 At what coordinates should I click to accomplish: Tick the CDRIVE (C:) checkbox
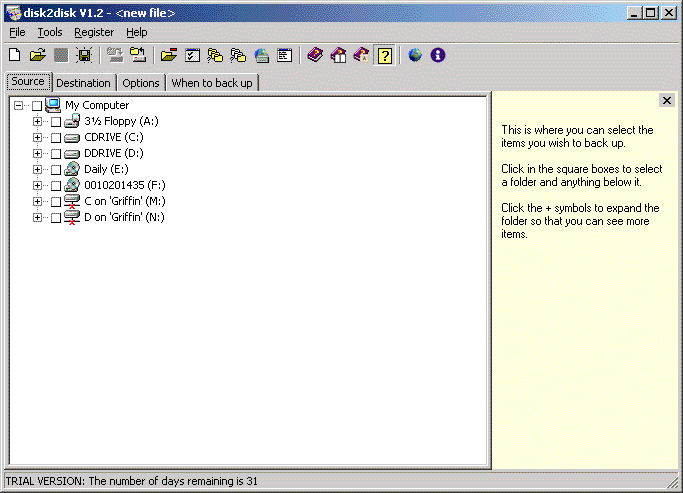click(56, 138)
